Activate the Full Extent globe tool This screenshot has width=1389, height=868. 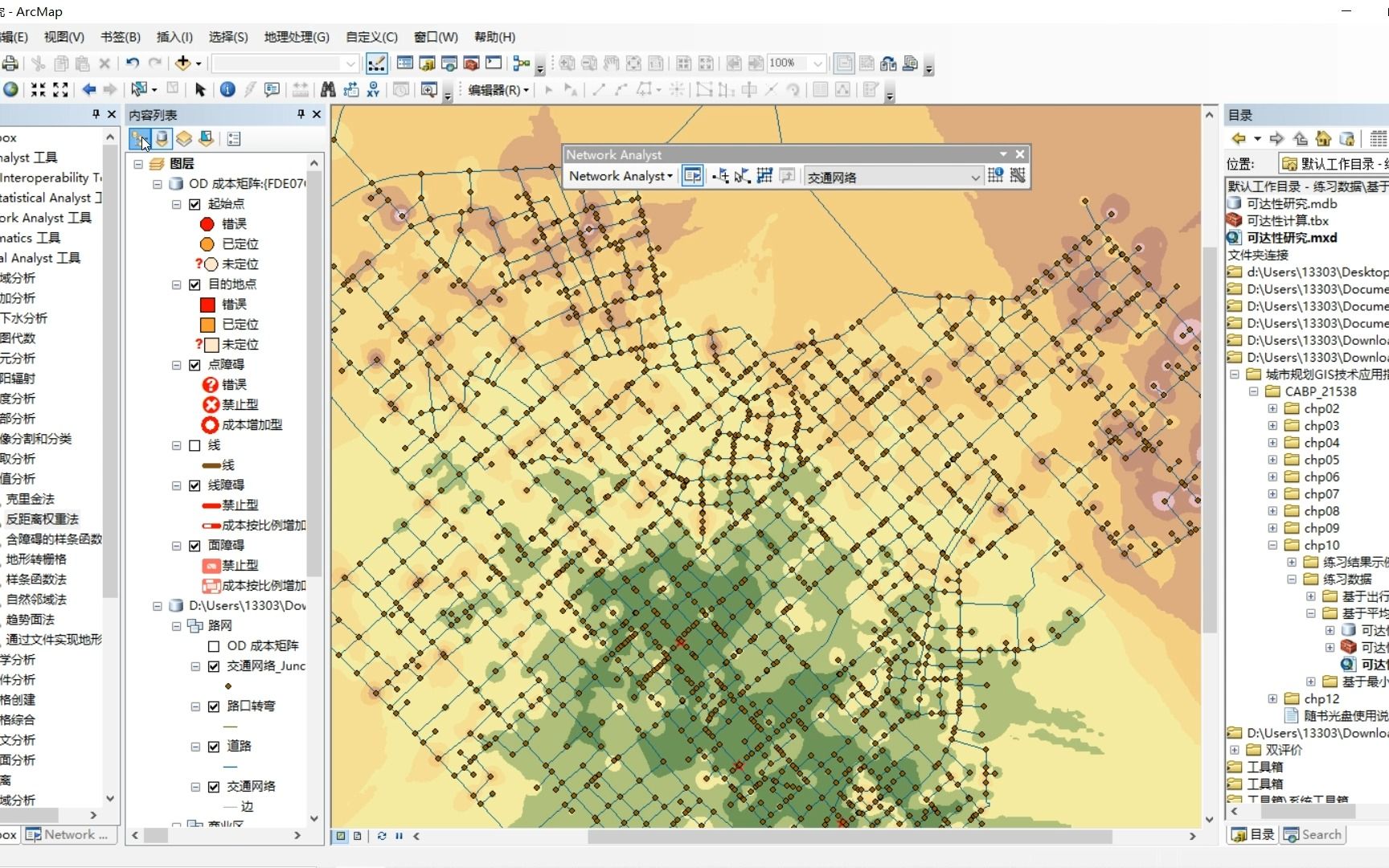pyautogui.click(x=10, y=90)
